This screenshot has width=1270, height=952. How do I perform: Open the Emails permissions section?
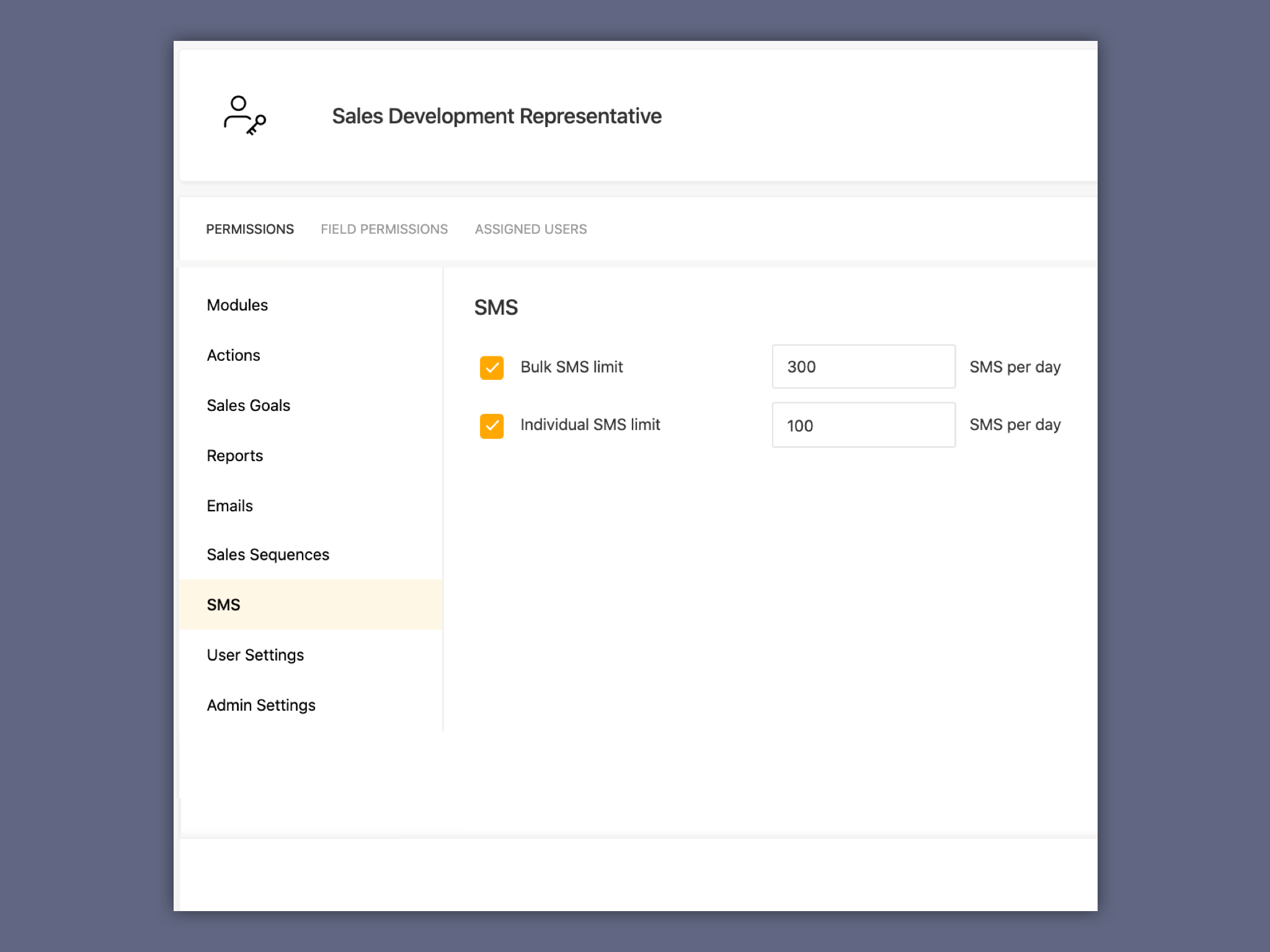[229, 506]
